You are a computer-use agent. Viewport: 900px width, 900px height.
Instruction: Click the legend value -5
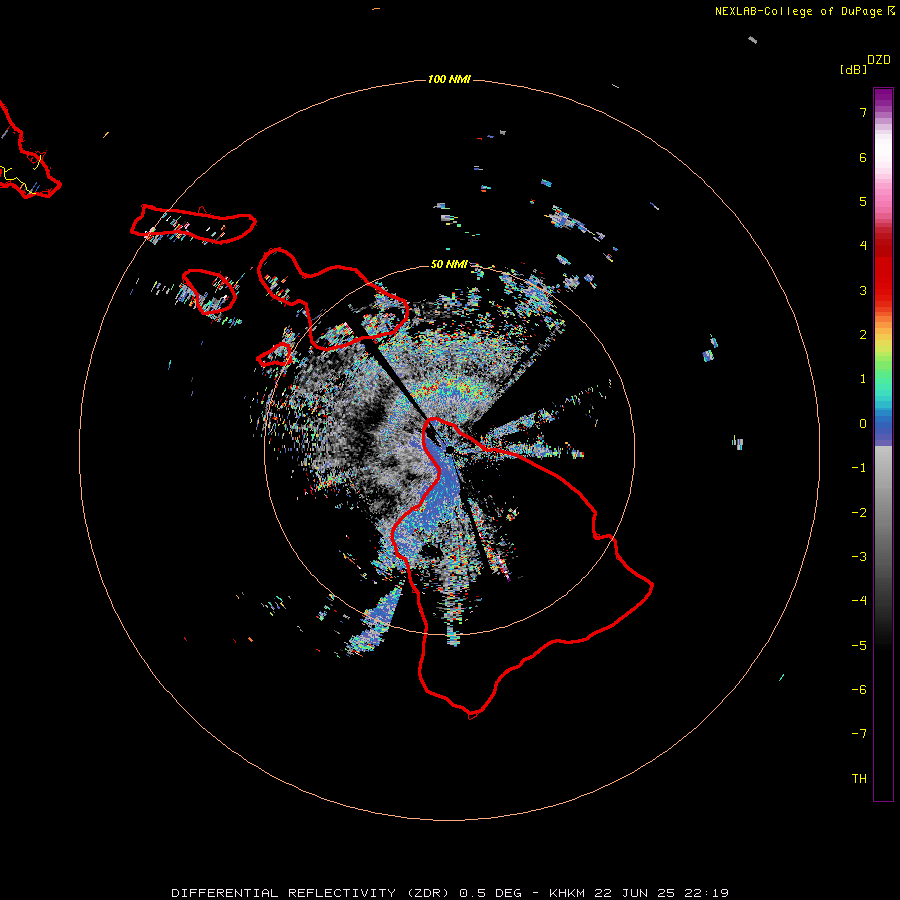[859, 646]
